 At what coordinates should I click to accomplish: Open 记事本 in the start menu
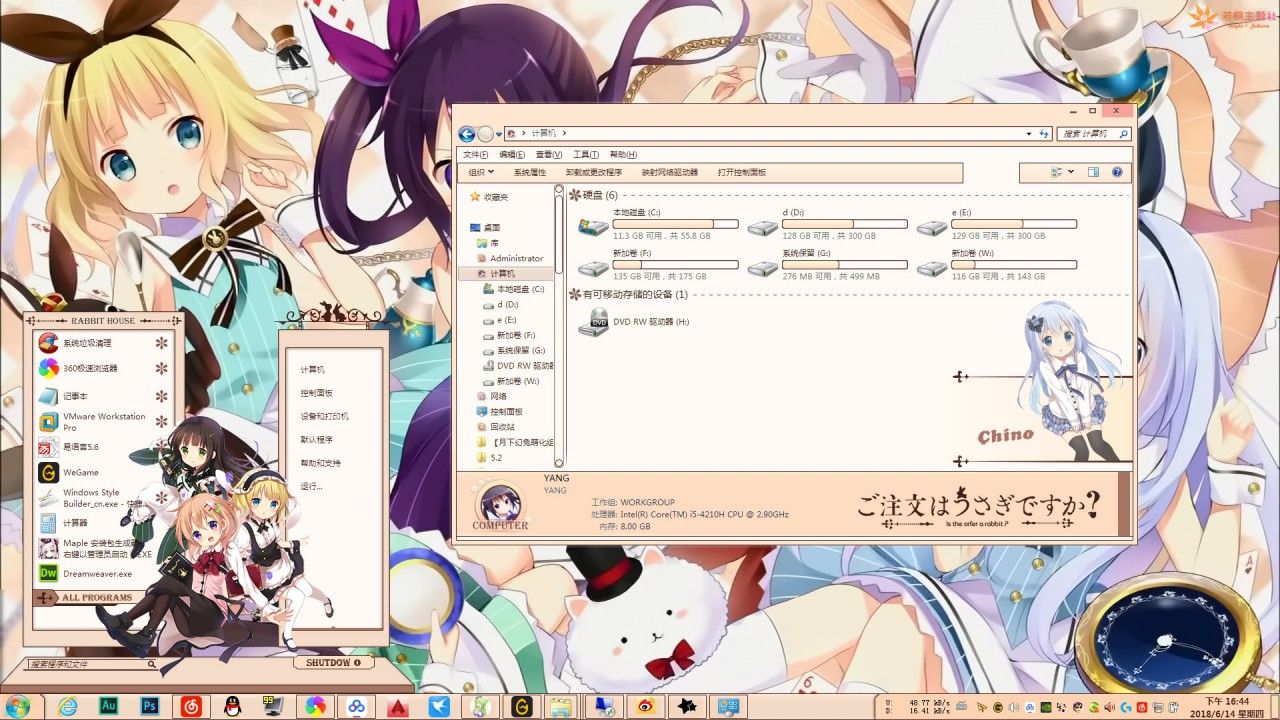[x=76, y=396]
